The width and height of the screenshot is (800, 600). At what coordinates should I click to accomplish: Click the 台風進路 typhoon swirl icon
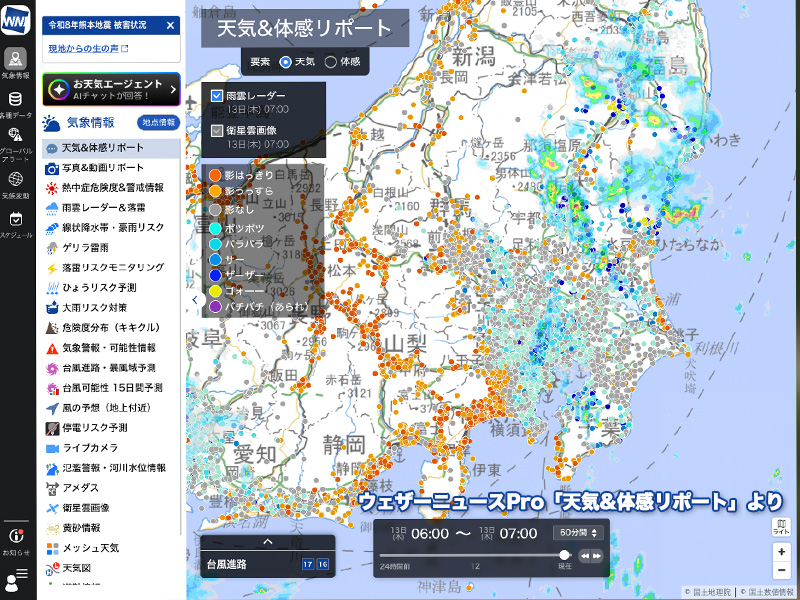point(52,368)
